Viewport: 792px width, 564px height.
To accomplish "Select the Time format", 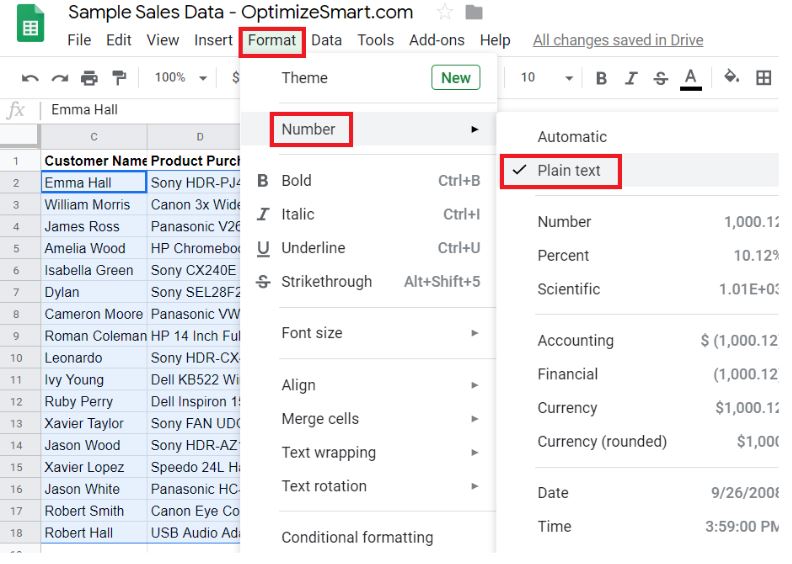I will coord(638,526).
